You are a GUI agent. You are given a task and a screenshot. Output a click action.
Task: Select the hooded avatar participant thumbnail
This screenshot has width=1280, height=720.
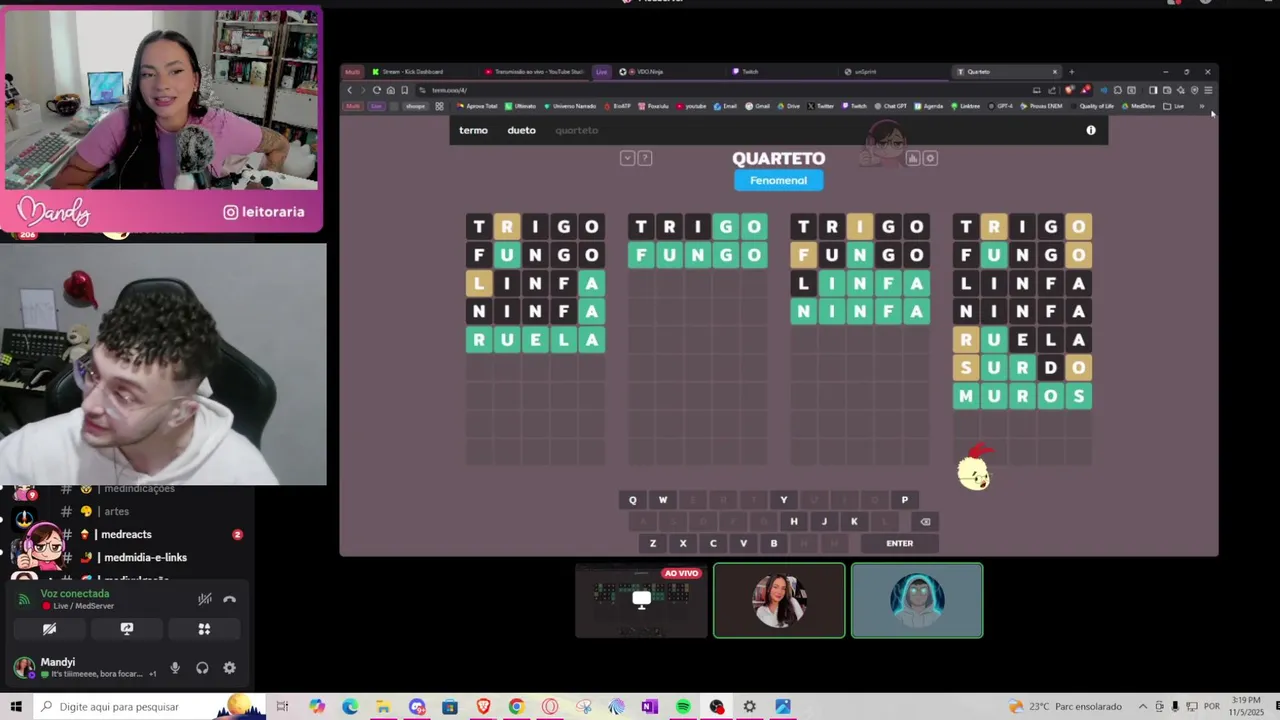[x=917, y=600]
